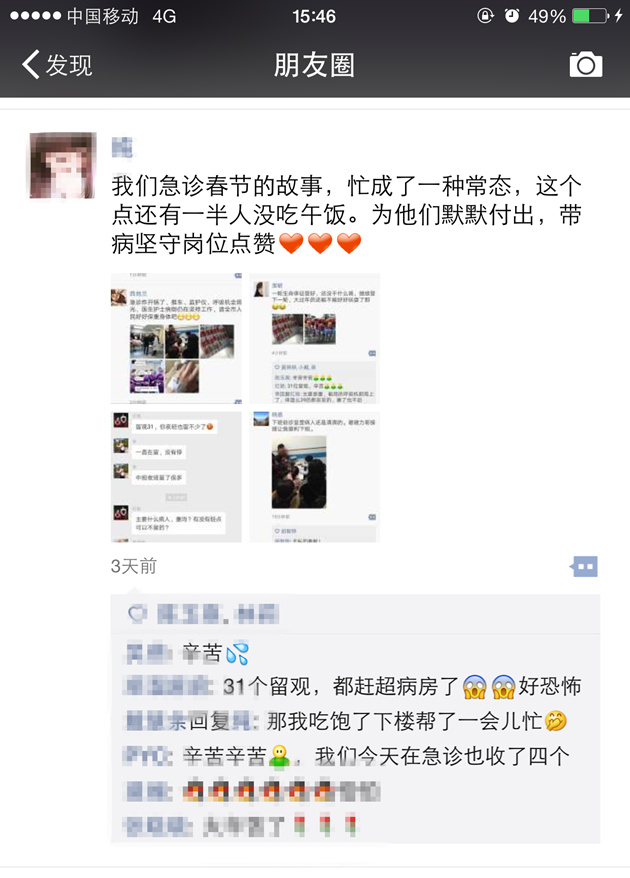Open the poster's pixelated profile avatar
The height and width of the screenshot is (878, 630).
63,165
